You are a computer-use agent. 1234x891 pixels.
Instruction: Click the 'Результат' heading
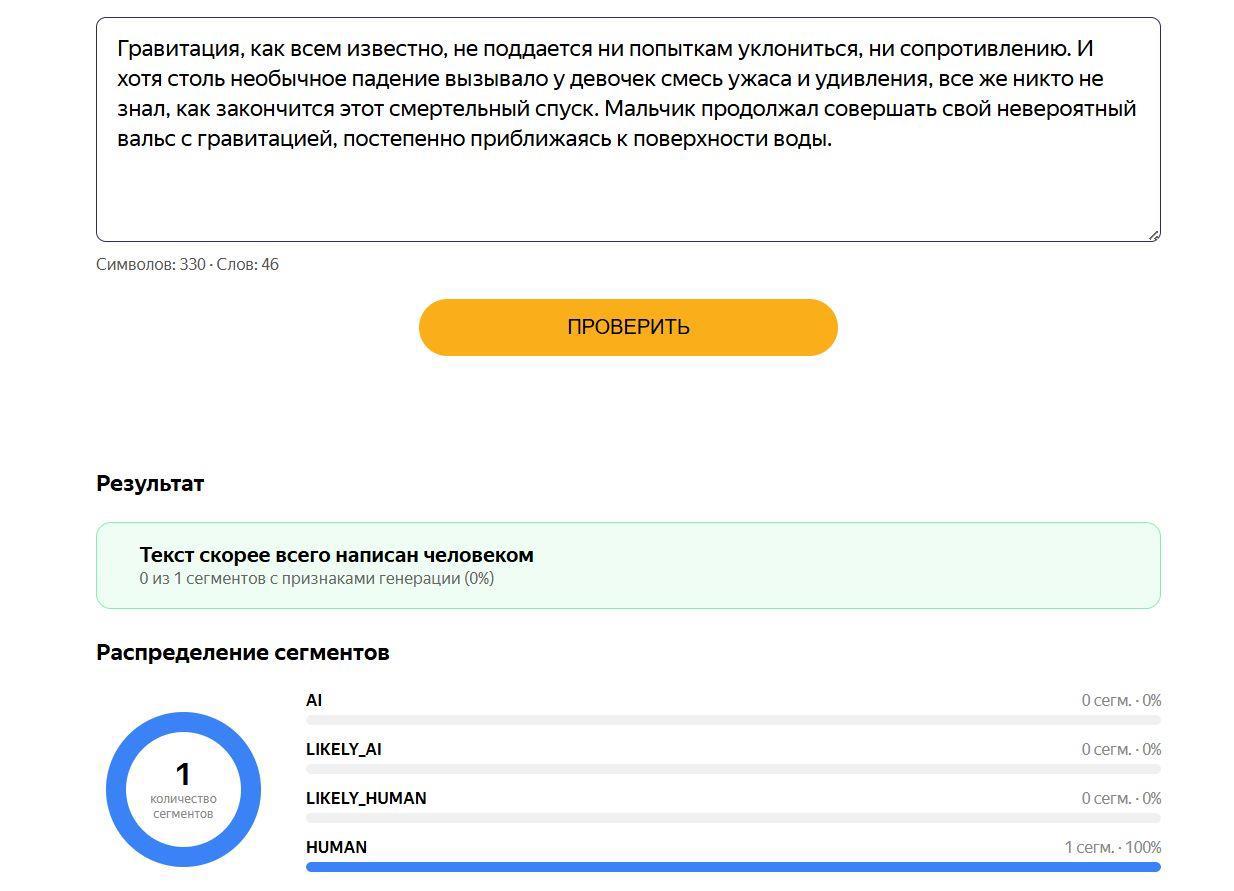click(x=150, y=483)
